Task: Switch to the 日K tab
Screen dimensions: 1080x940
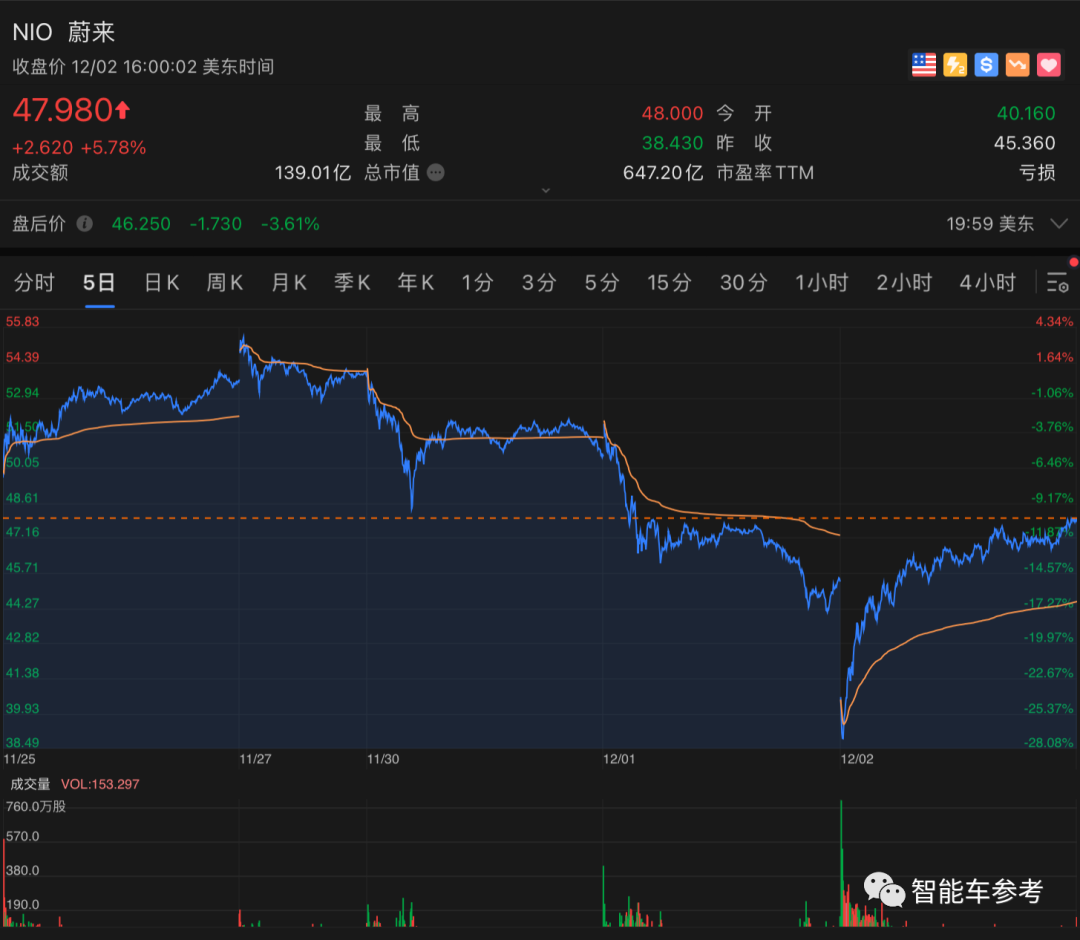Action: click(162, 282)
